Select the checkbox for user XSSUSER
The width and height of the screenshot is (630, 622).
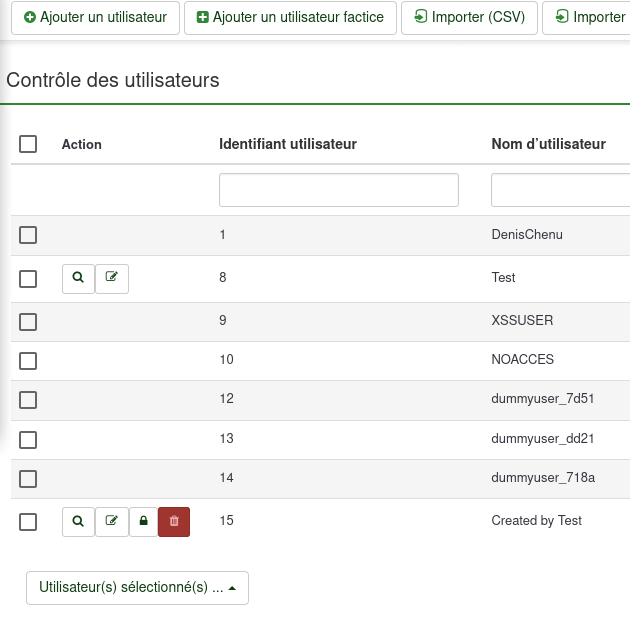[x=28, y=321]
